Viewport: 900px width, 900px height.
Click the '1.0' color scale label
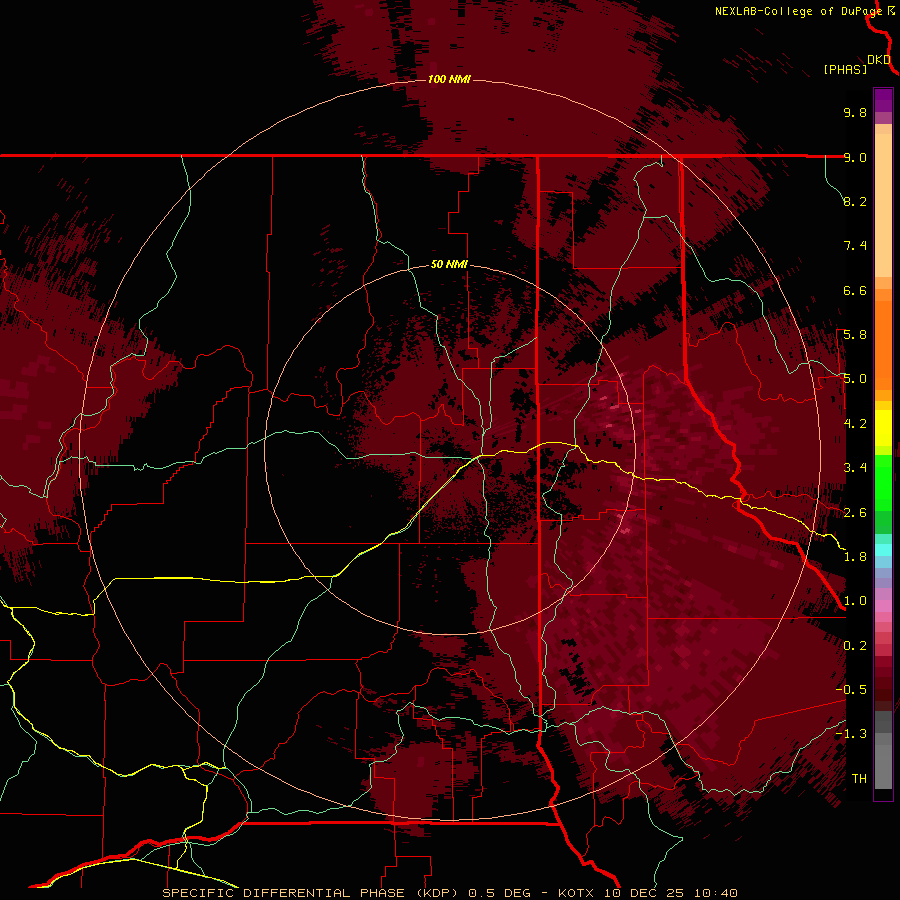pos(855,601)
